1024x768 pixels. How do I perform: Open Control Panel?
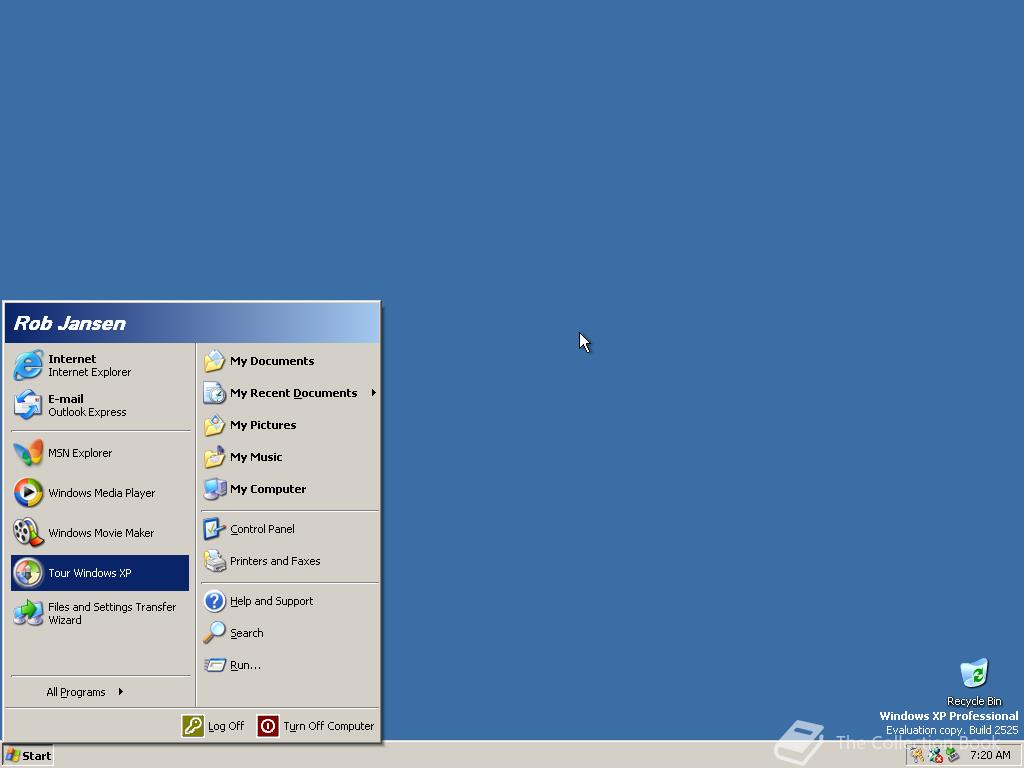pyautogui.click(x=290, y=529)
